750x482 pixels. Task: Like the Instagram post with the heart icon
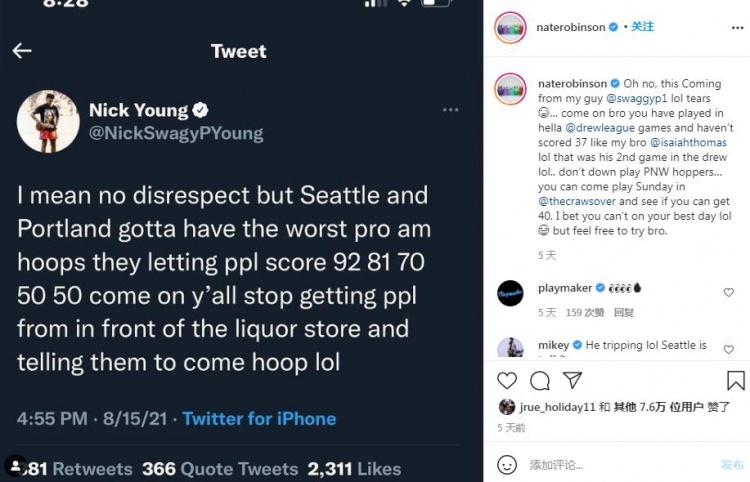[507, 381]
